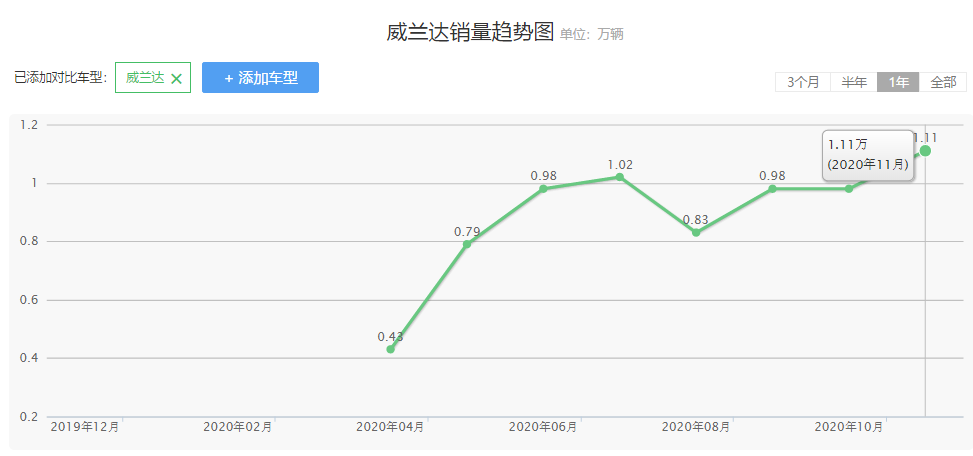Click the 0.79 data point on the chart
The height and width of the screenshot is (456, 973).
467,244
